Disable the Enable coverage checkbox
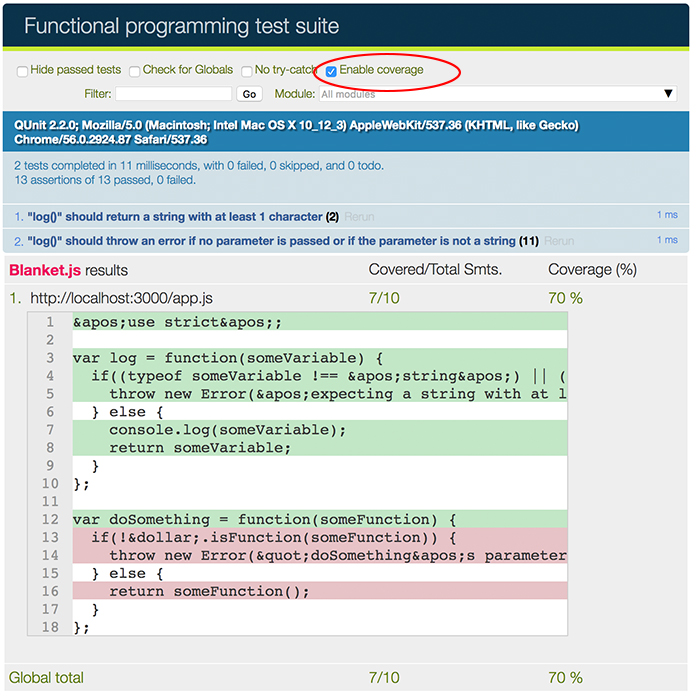Viewport: 700px width, 700px height. (x=331, y=71)
